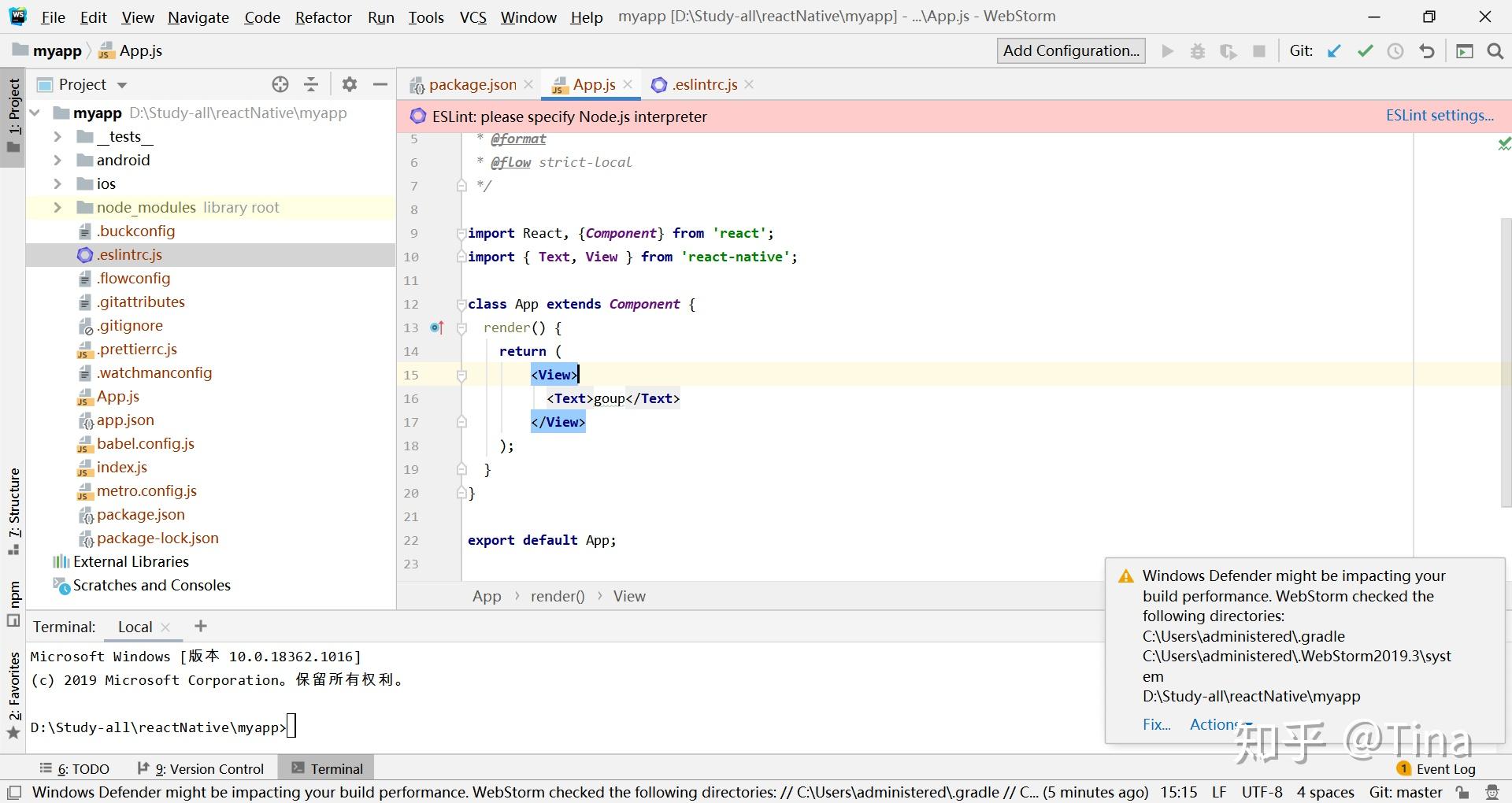Switch to package.json editor tab
The image size is (1512, 803).
pyautogui.click(x=472, y=84)
